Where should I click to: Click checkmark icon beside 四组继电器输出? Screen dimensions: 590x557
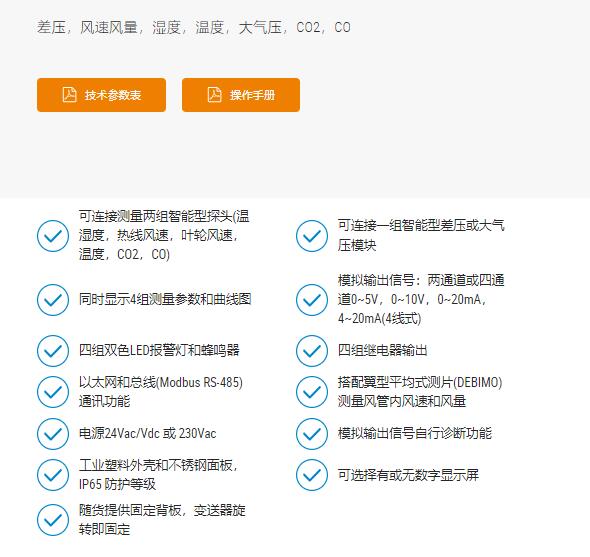point(312,351)
